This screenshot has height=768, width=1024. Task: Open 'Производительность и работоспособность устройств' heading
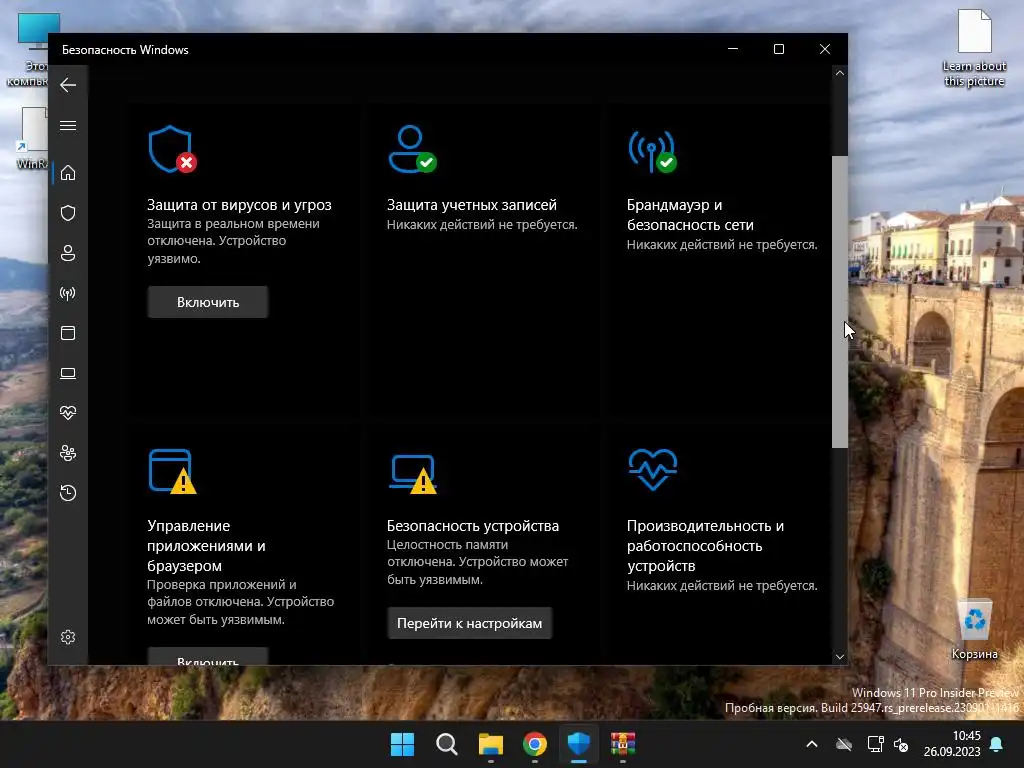pos(705,545)
